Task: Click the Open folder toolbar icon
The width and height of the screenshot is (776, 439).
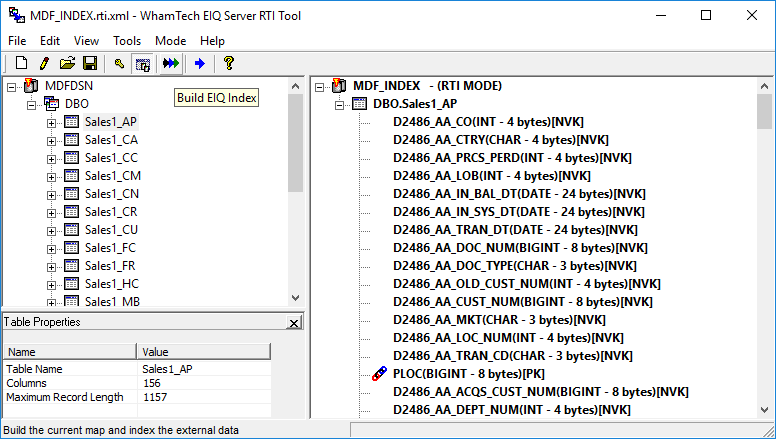Action: pos(67,63)
